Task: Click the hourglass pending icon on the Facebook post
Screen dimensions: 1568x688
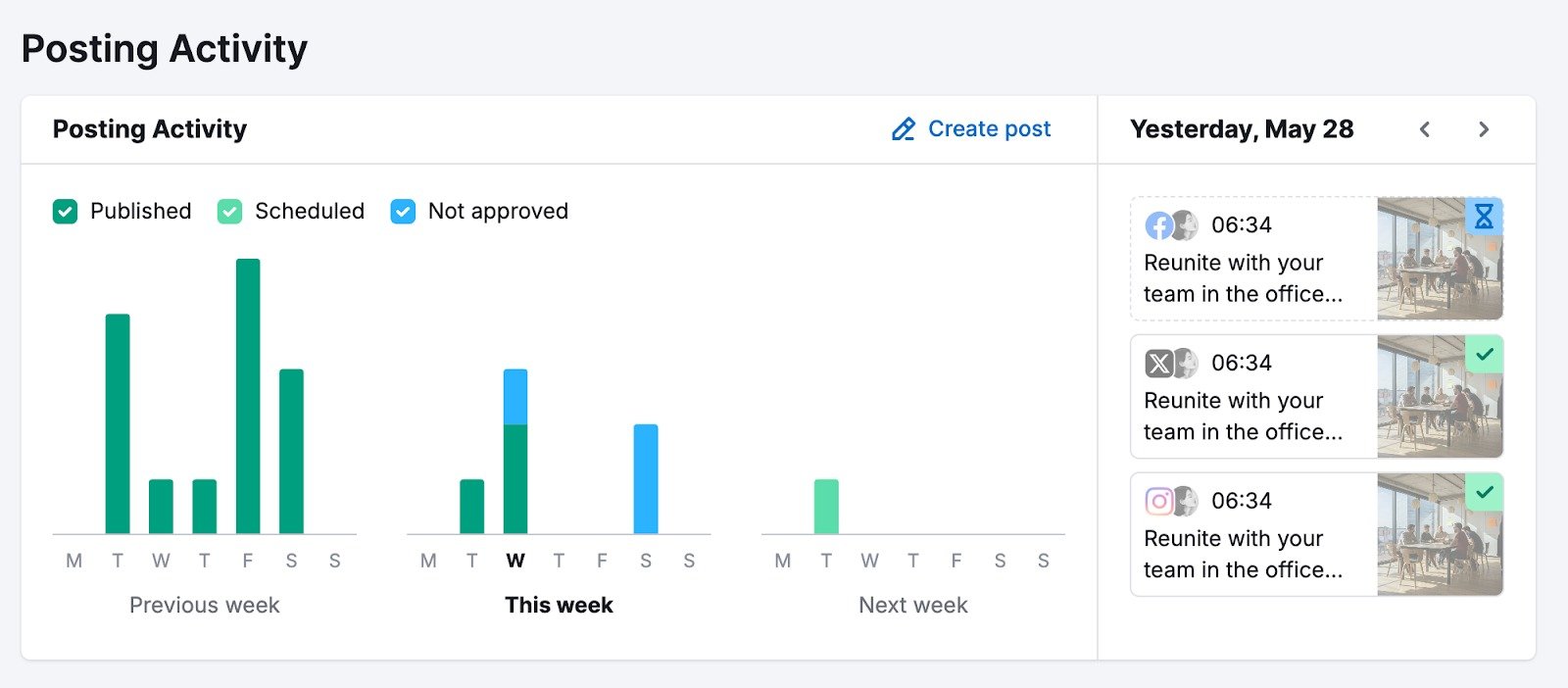Action: coord(1486,218)
